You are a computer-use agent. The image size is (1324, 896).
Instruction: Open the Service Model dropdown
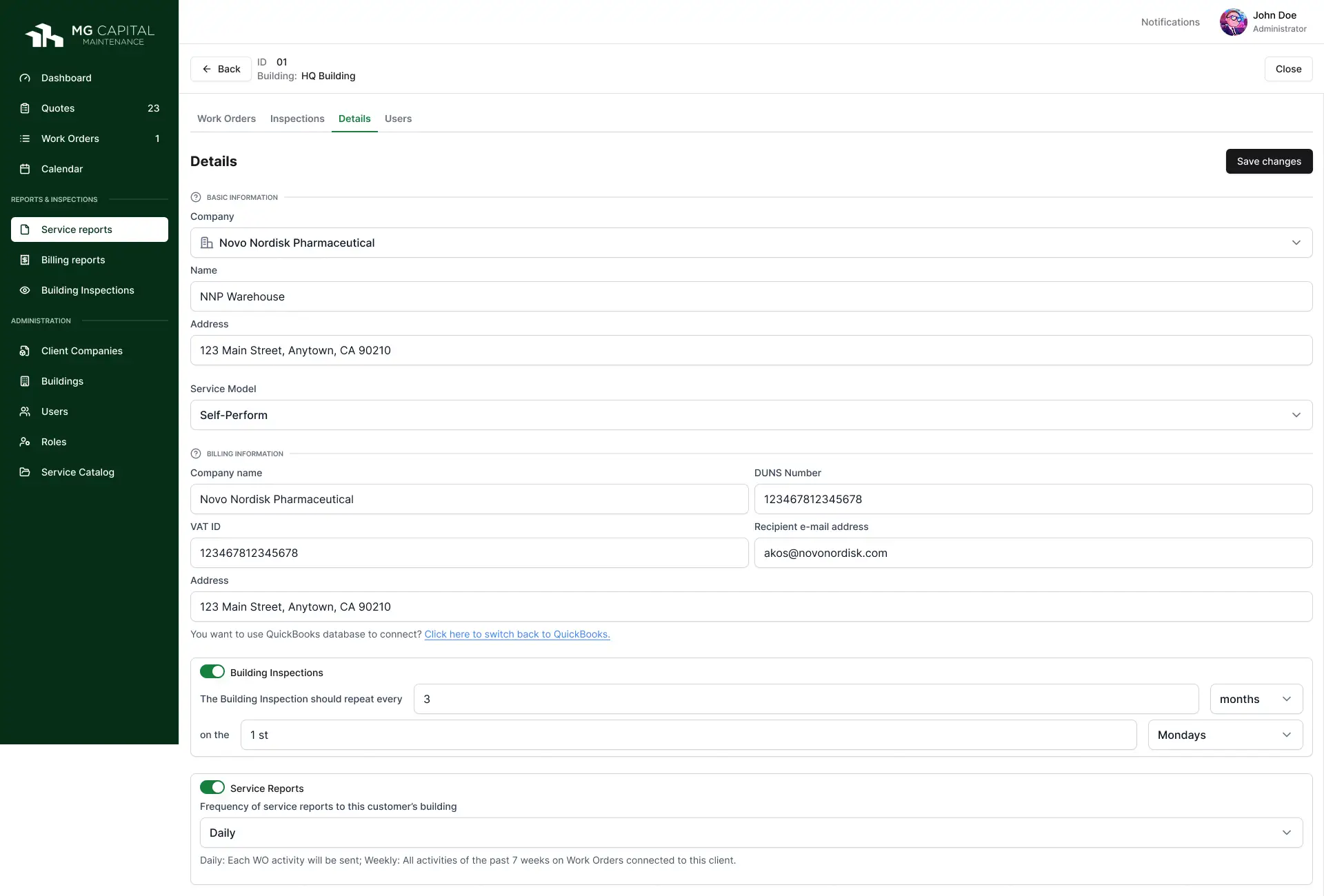point(751,415)
